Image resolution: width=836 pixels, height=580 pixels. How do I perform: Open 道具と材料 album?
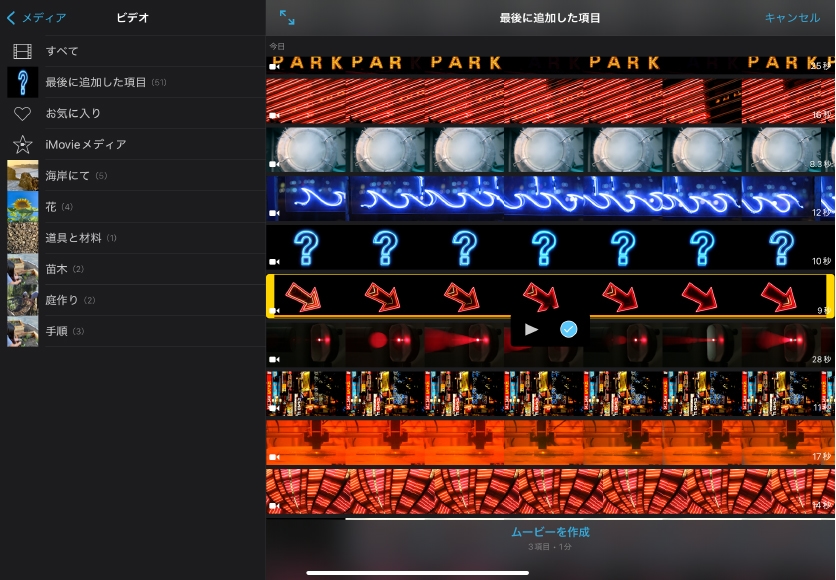pos(74,238)
